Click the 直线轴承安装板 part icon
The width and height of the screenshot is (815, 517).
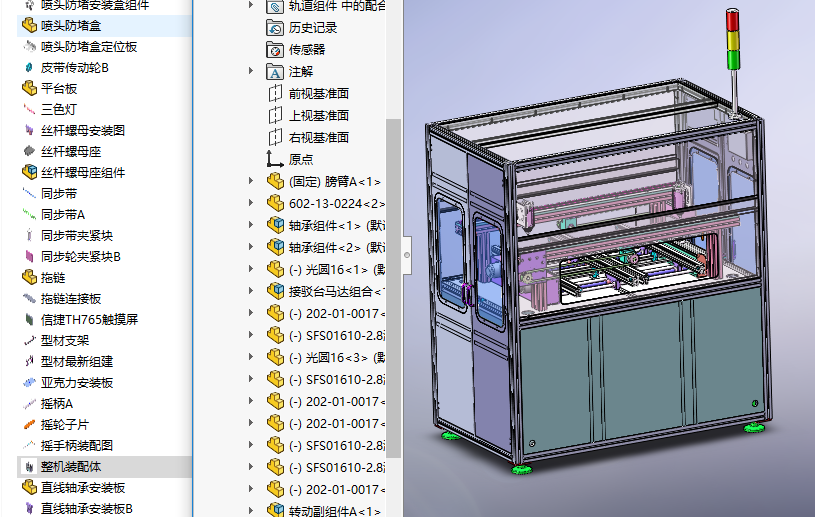pyautogui.click(x=29, y=487)
